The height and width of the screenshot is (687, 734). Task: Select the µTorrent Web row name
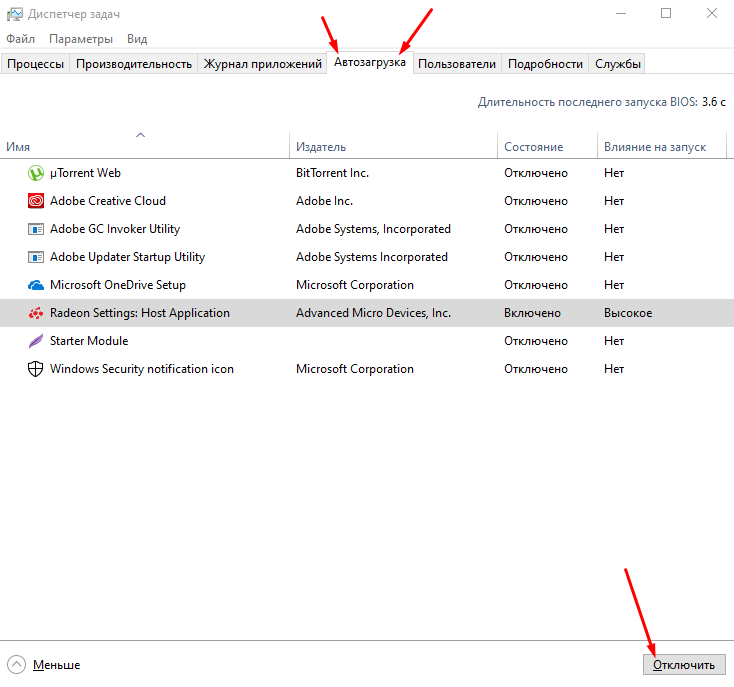click(85, 173)
